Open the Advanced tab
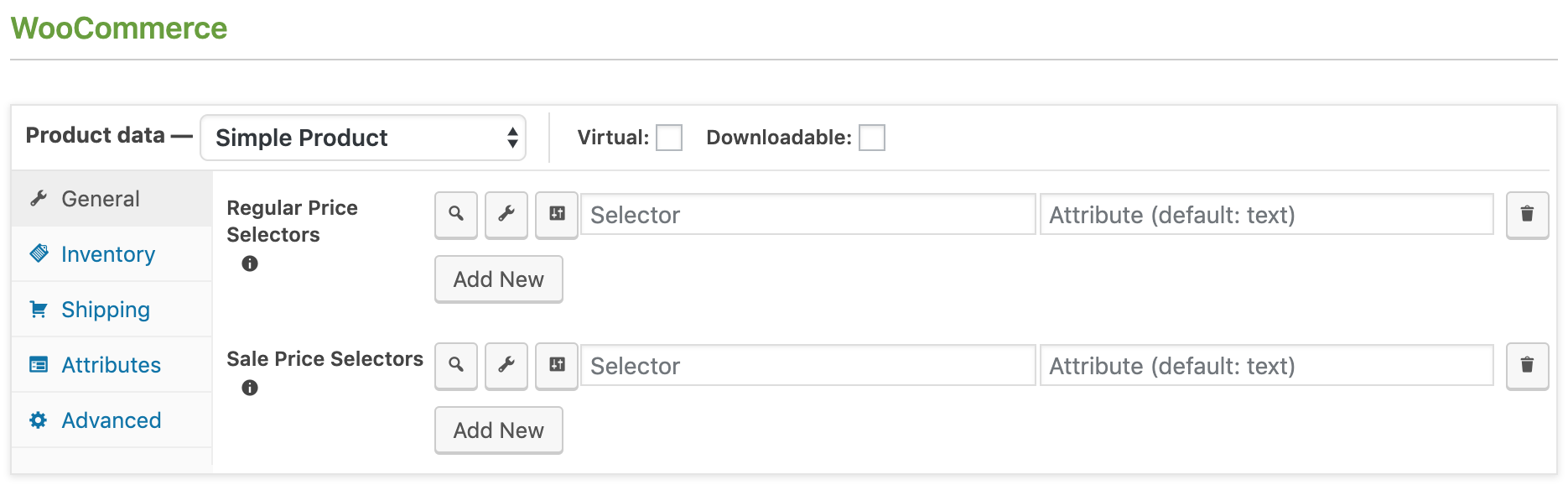 (x=112, y=420)
